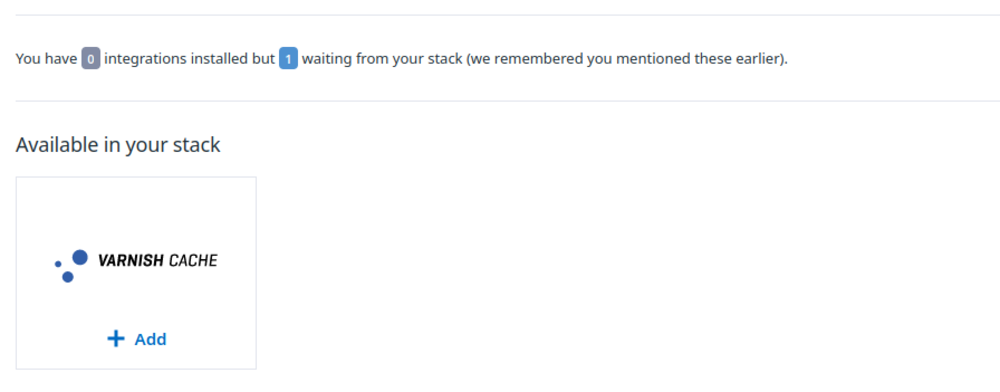Click the Varnish Cache three-dot logo icon

pos(71,266)
